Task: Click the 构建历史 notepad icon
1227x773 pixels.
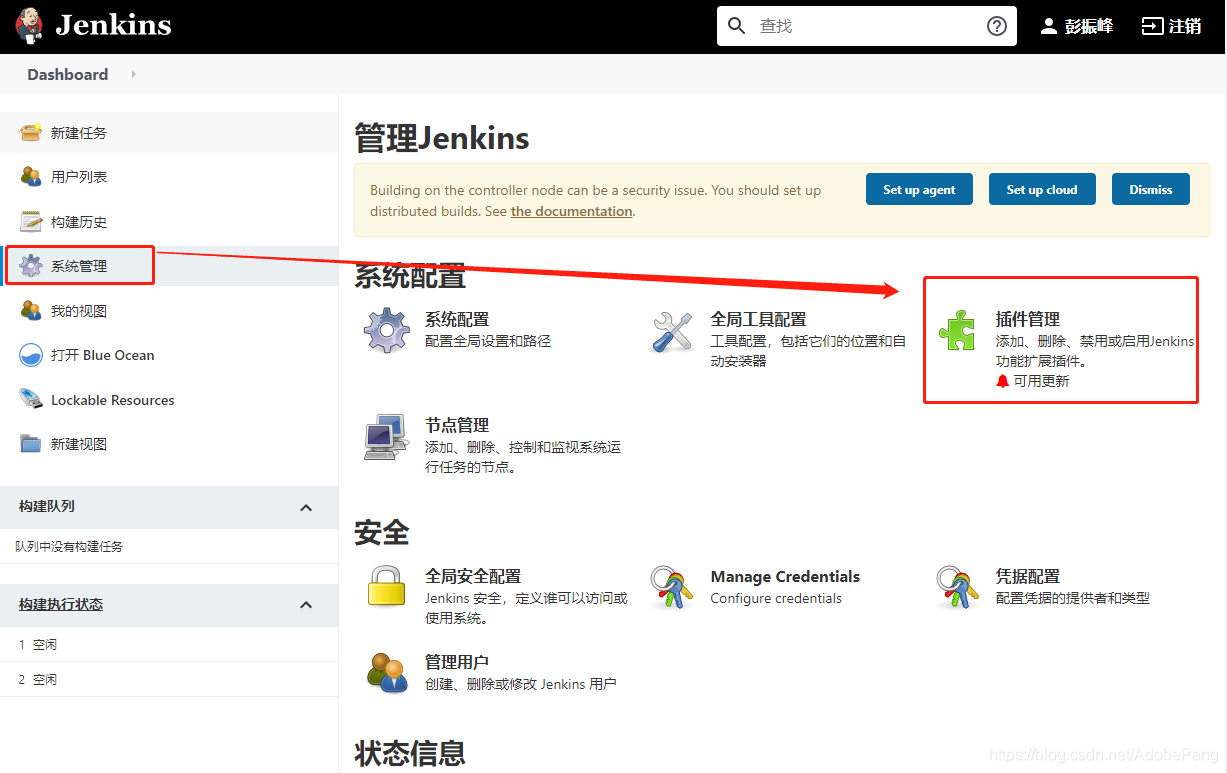Action: point(31,221)
